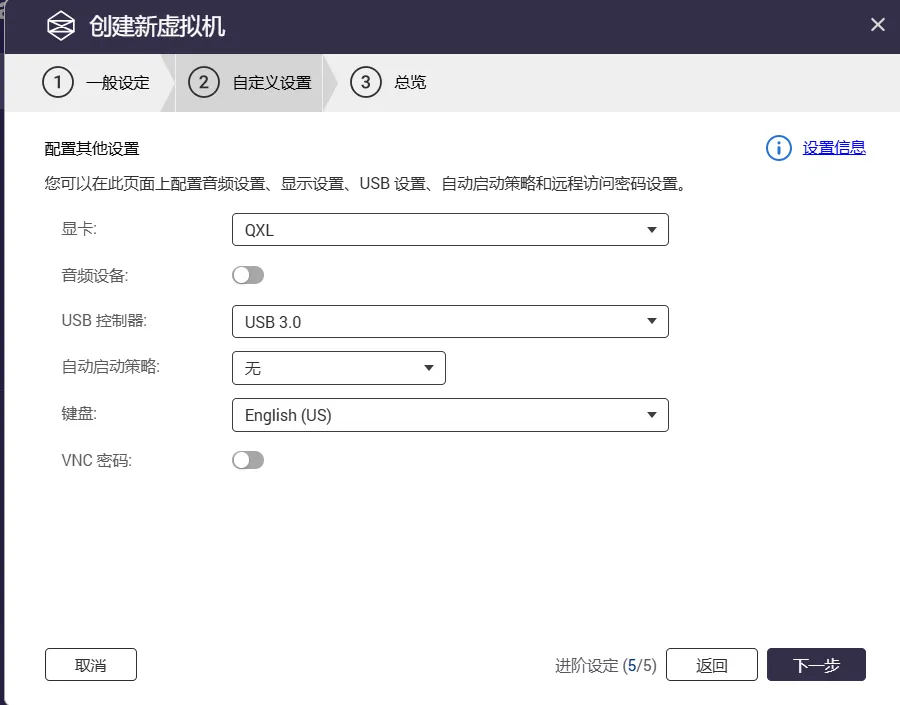
Task: Click the 取消 button
Action: (91, 665)
